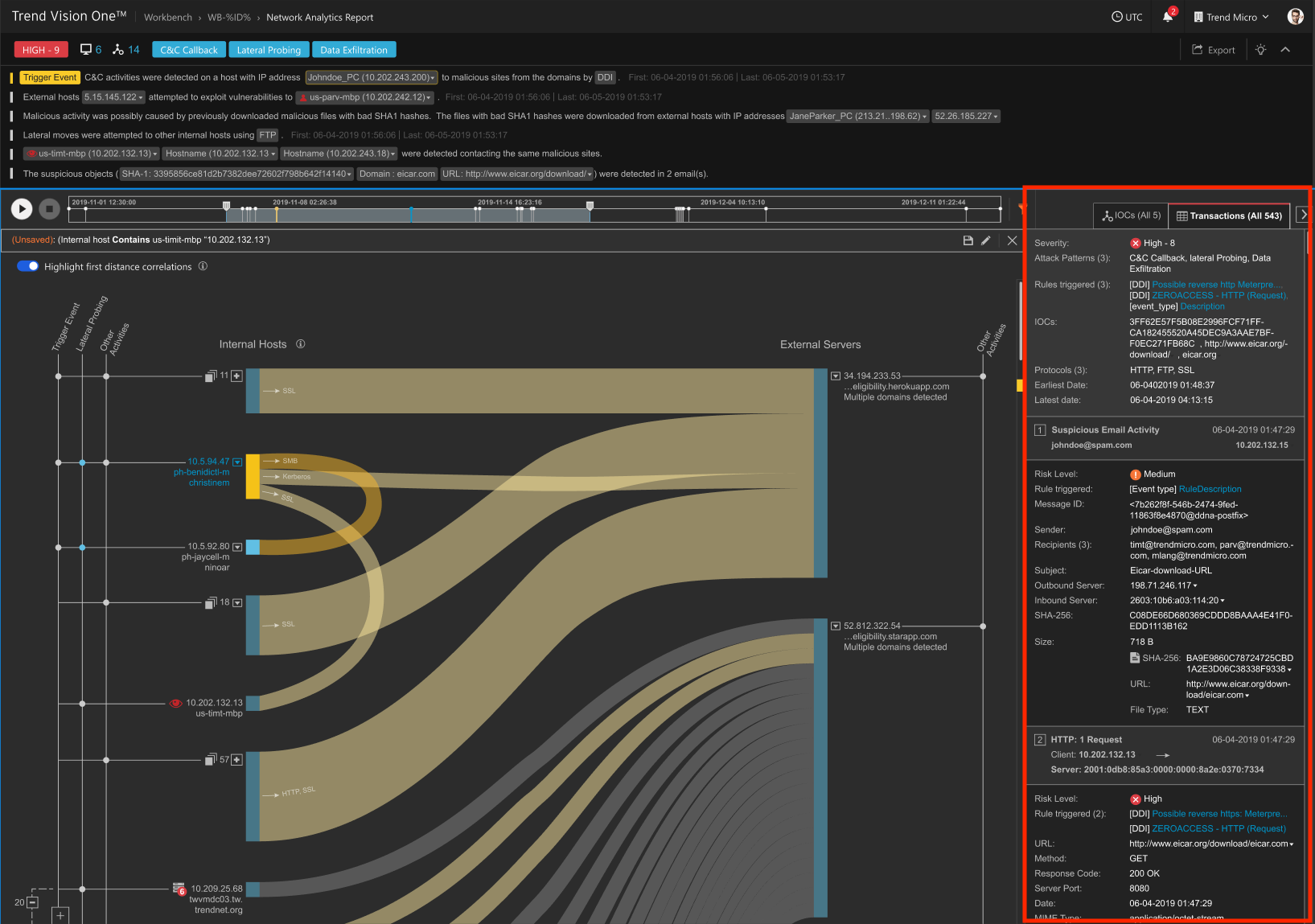Click the UTC time zone clock icon
The height and width of the screenshot is (924, 1315).
tap(1116, 16)
